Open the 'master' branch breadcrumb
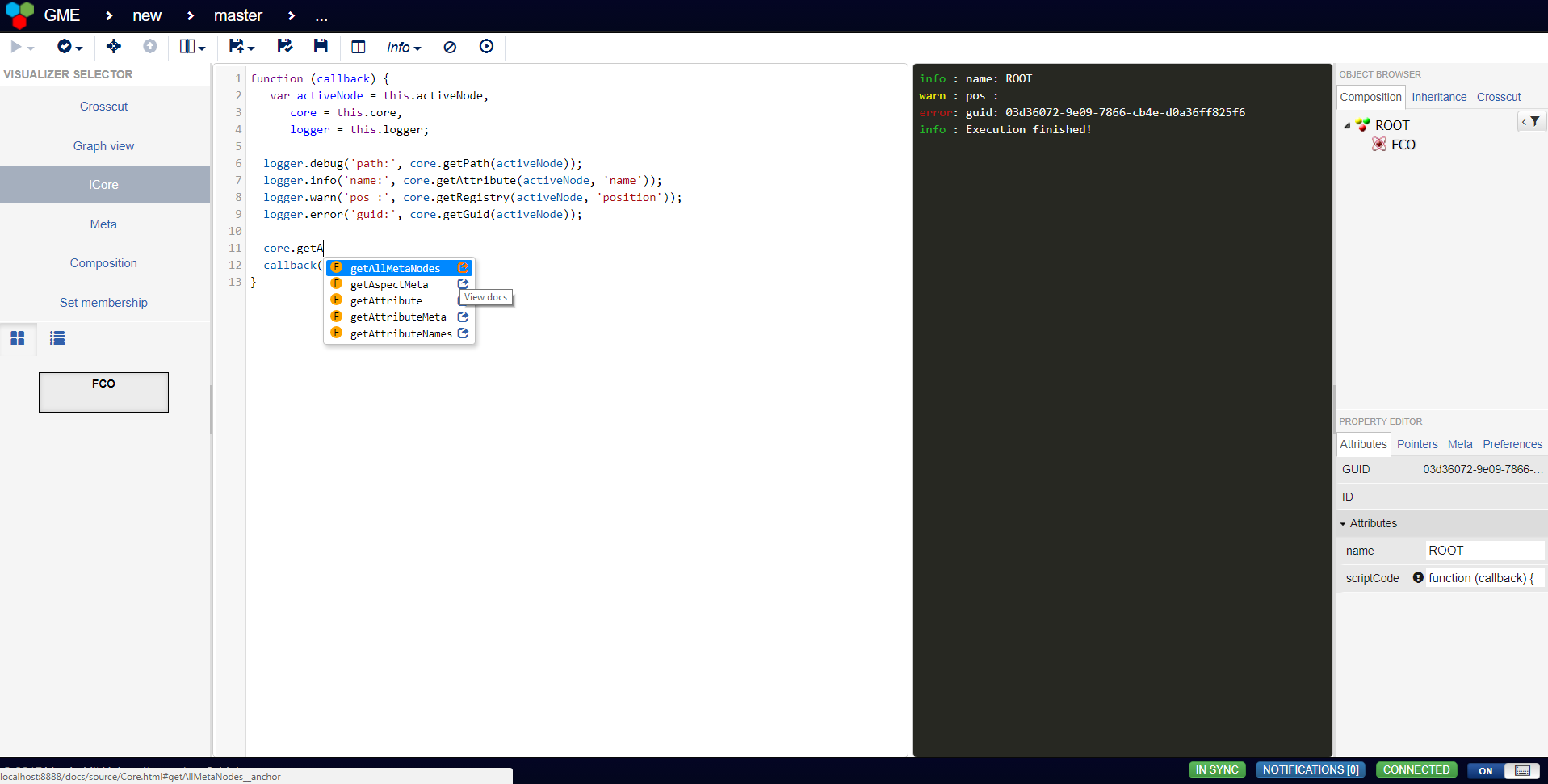This screenshot has height=784, width=1548. click(238, 15)
